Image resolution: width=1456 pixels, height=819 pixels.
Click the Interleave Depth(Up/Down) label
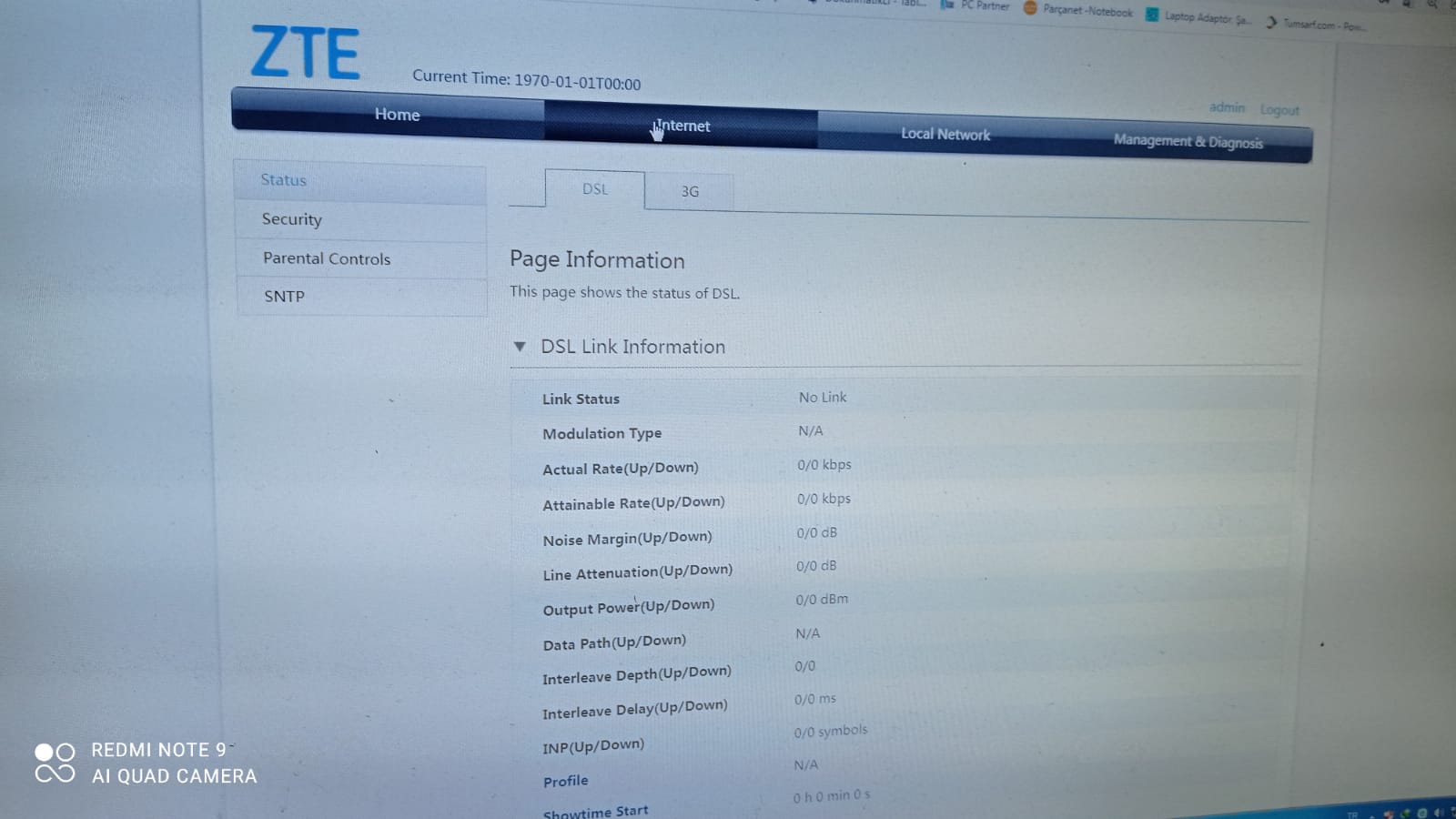pyautogui.click(x=636, y=675)
